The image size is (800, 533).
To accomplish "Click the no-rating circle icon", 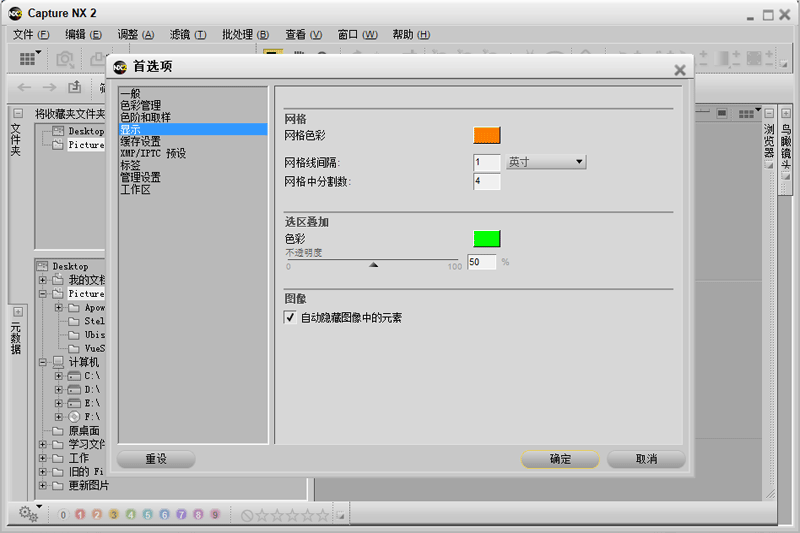I will (247, 516).
